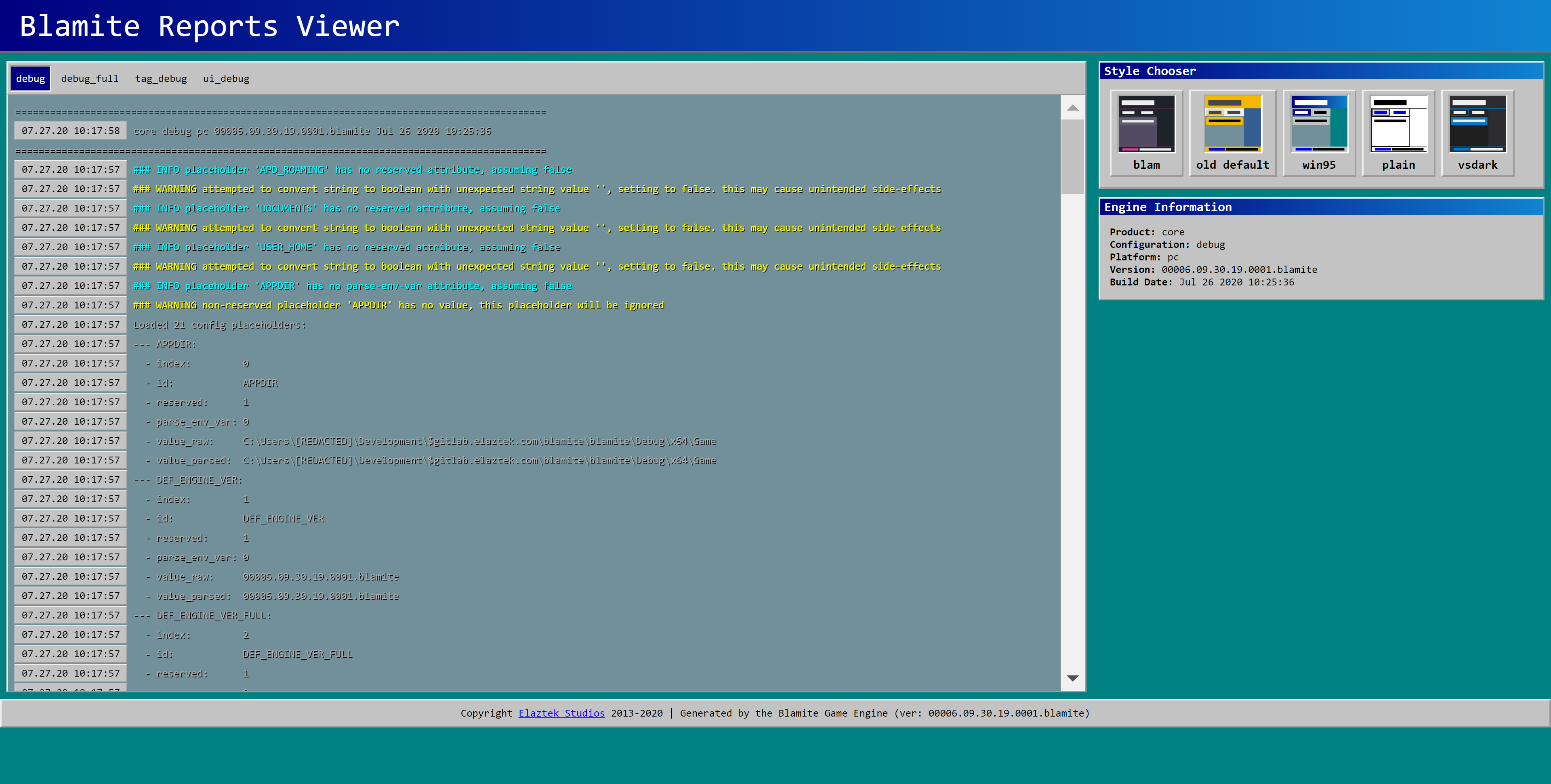Click the APPDIR warning log message
The image size is (1551, 784).
pos(398,305)
